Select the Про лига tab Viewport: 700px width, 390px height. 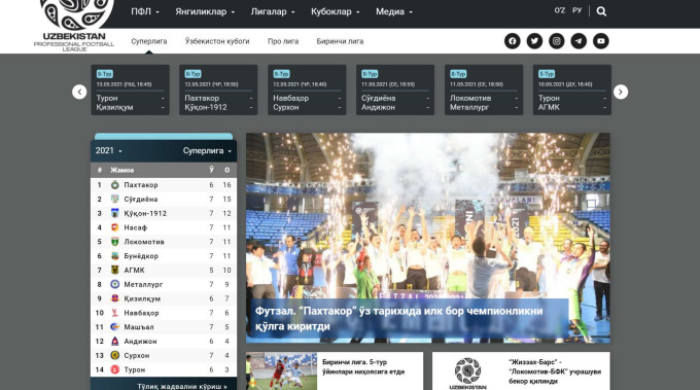click(x=283, y=41)
